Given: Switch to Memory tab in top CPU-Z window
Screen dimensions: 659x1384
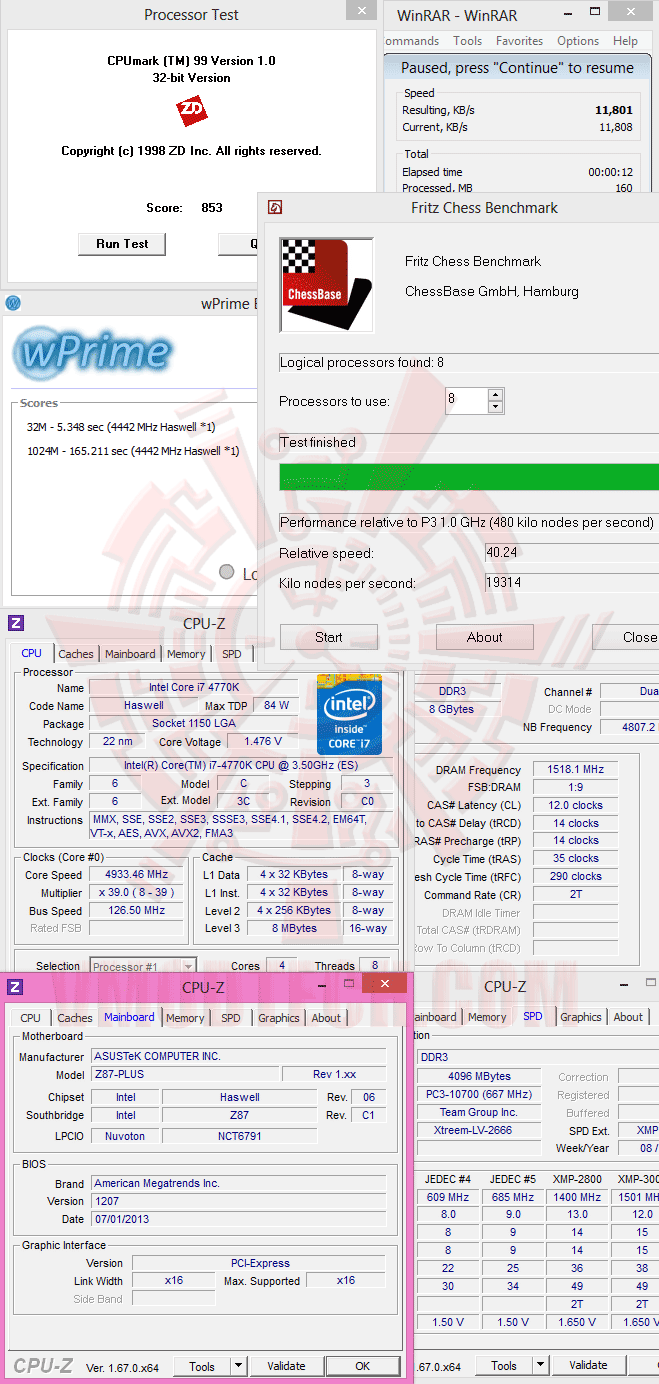Looking at the screenshot, I should [x=186, y=654].
